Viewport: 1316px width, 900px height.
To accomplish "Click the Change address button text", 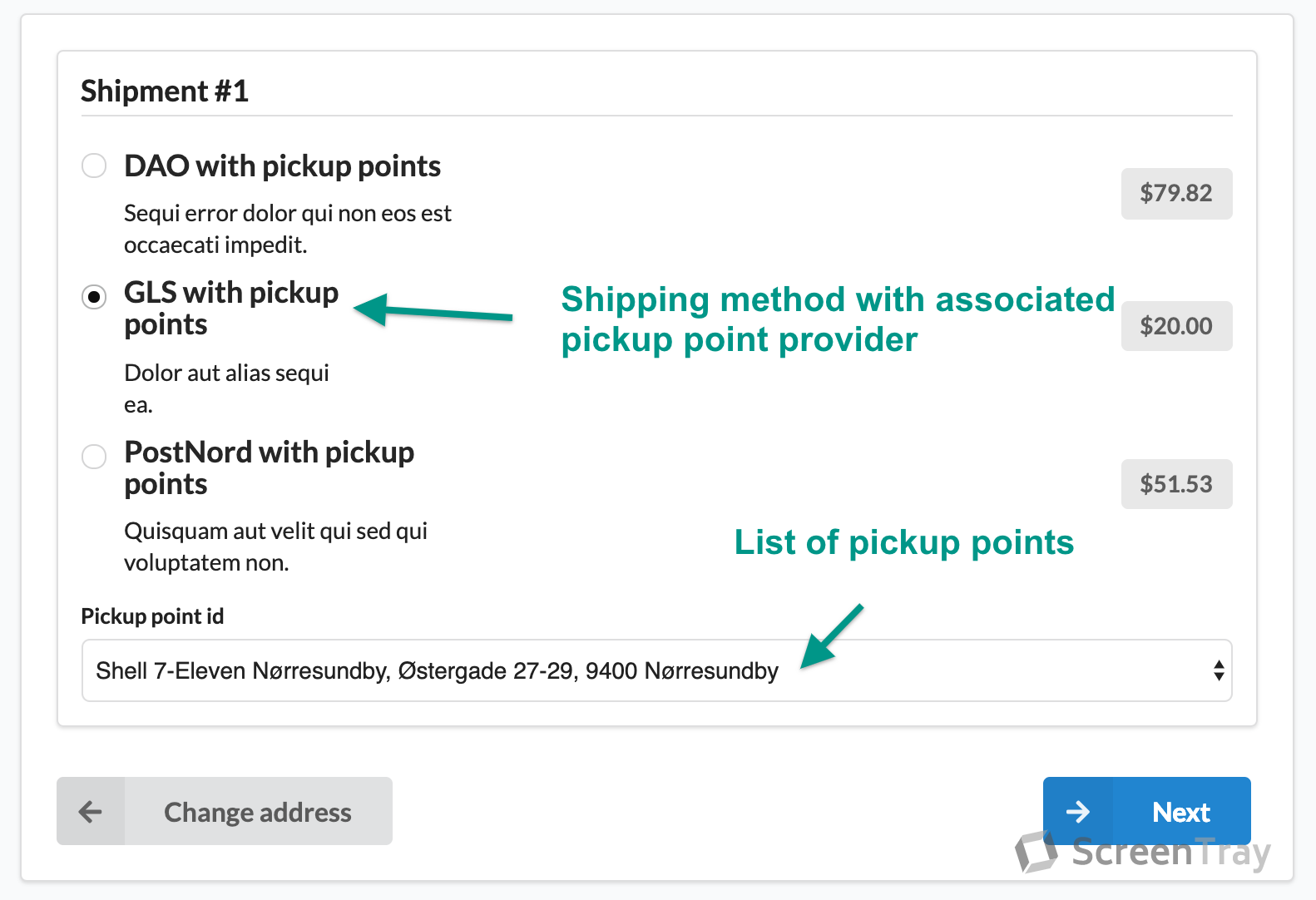I will (257, 812).
